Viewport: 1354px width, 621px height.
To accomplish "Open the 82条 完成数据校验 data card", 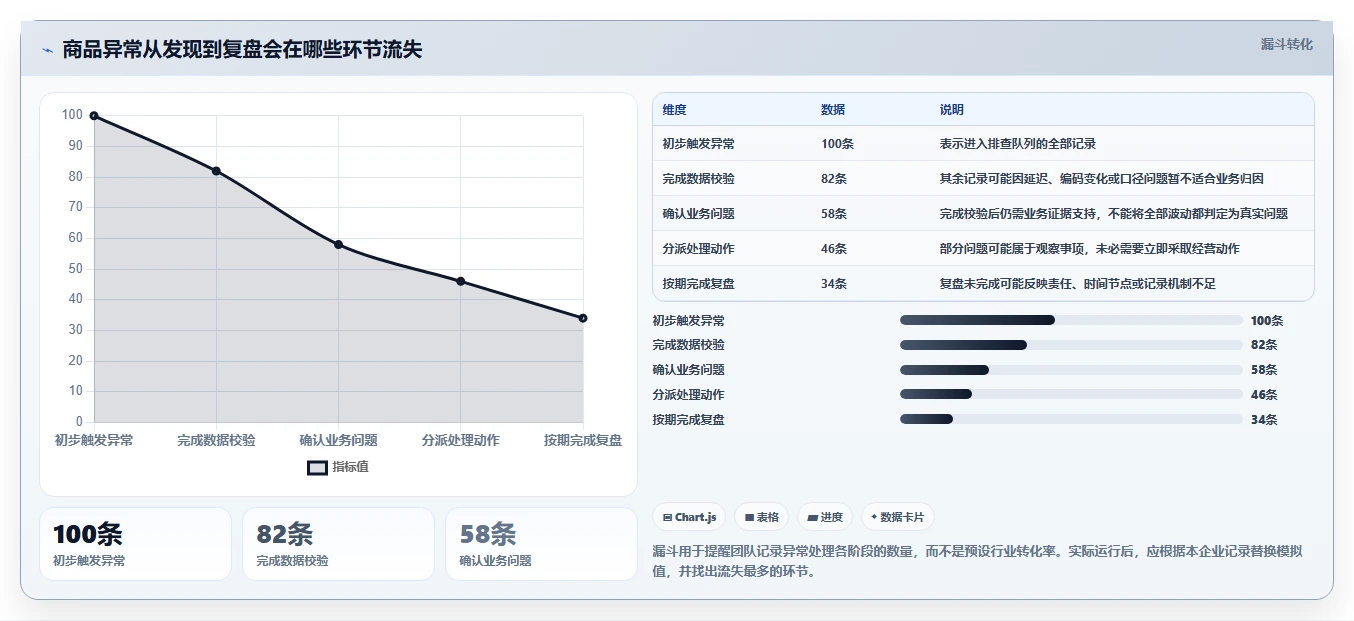I will (x=338, y=544).
